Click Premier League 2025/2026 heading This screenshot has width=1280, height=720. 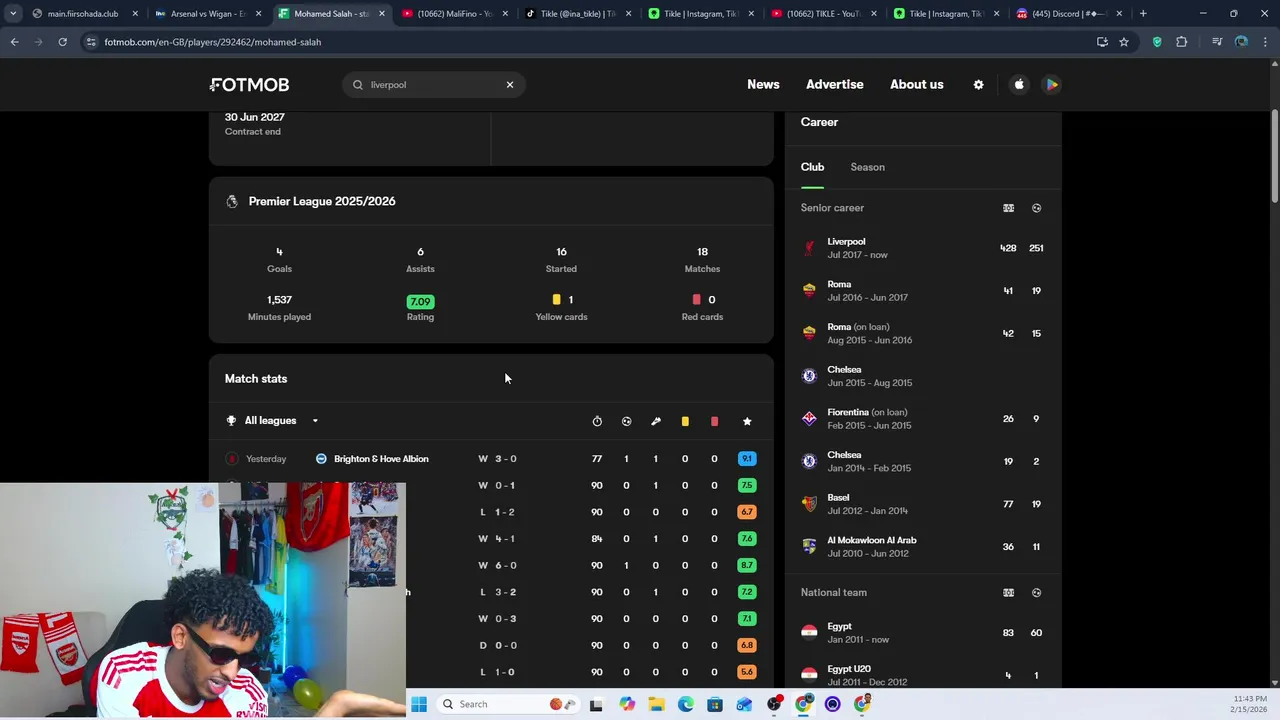pyautogui.click(x=322, y=201)
